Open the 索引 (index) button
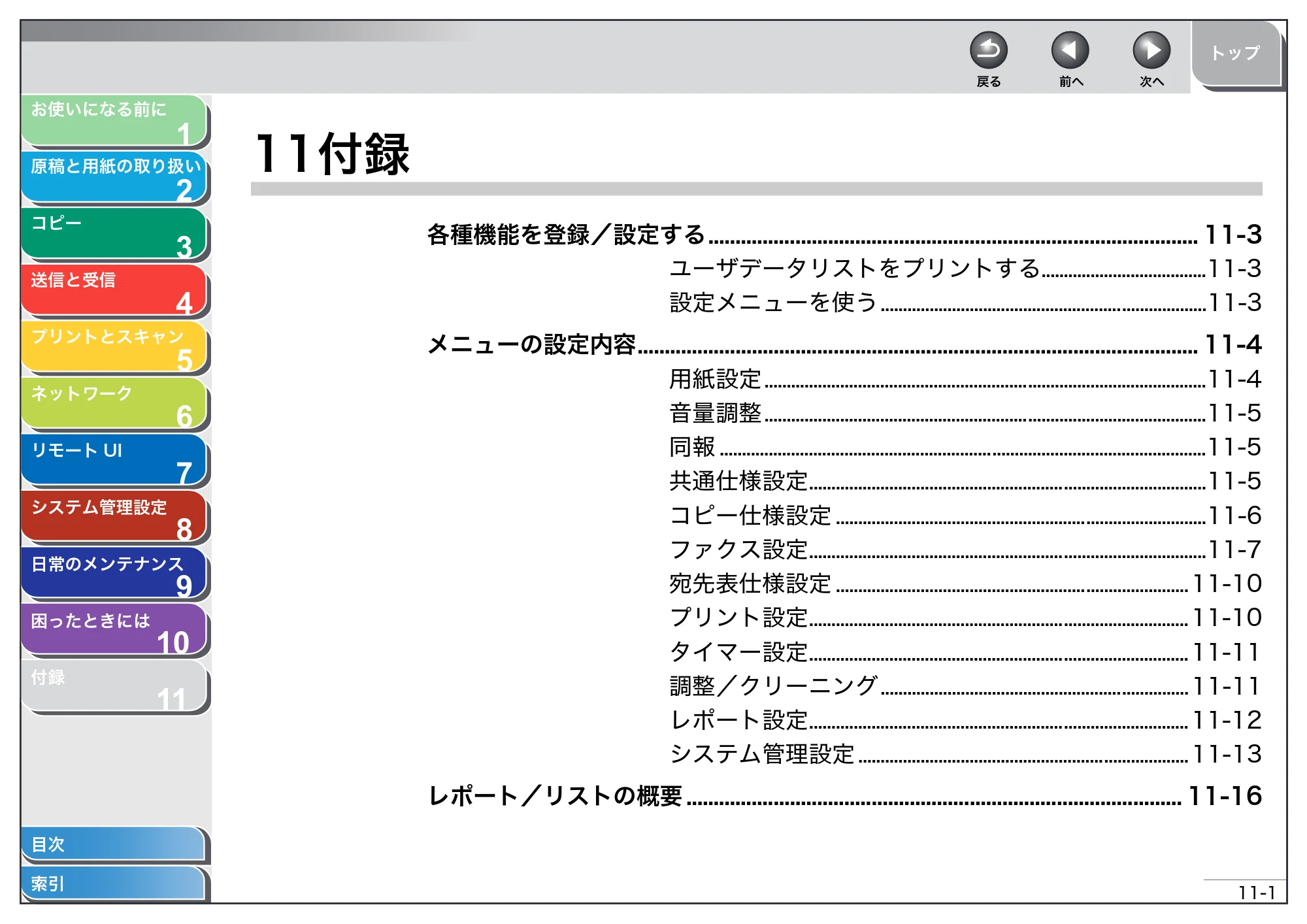The image size is (1307, 924). pyautogui.click(x=113, y=883)
